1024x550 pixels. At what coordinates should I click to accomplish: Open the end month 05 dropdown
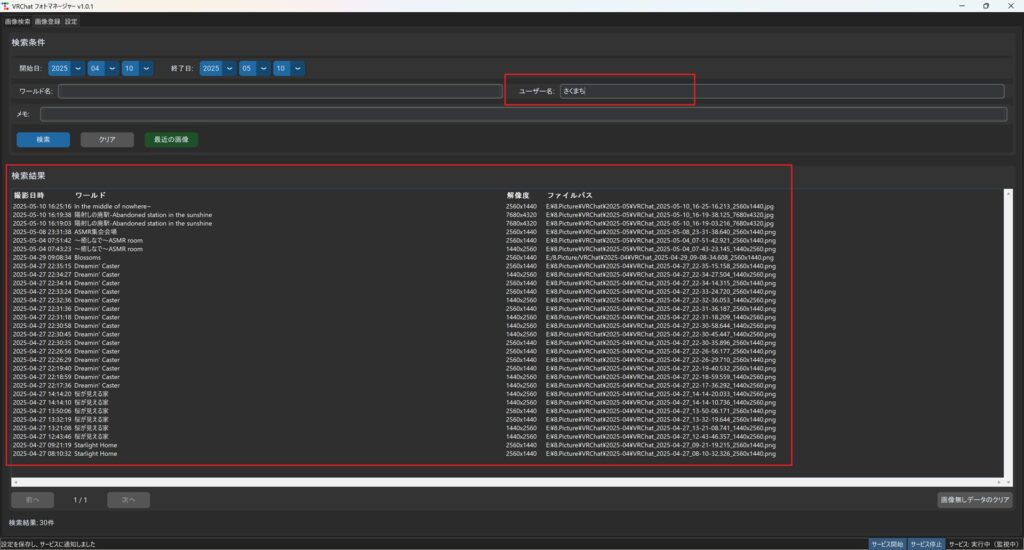255,69
